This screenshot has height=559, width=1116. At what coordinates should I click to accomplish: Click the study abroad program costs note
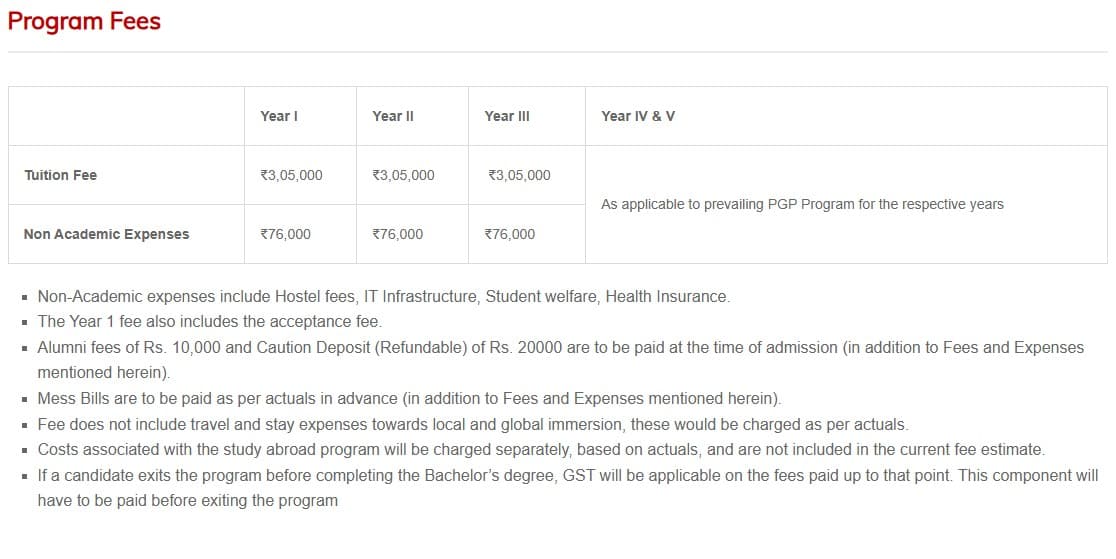click(x=540, y=449)
